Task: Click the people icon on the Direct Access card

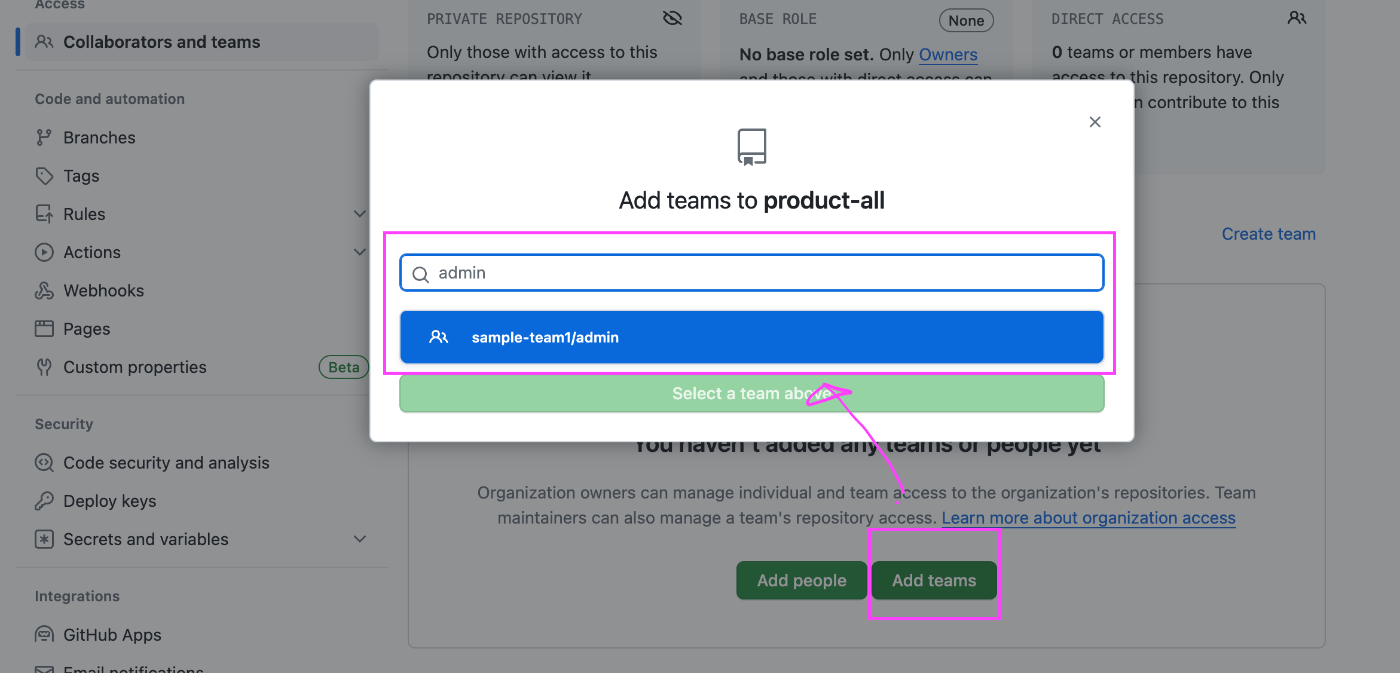Action: tap(1297, 17)
